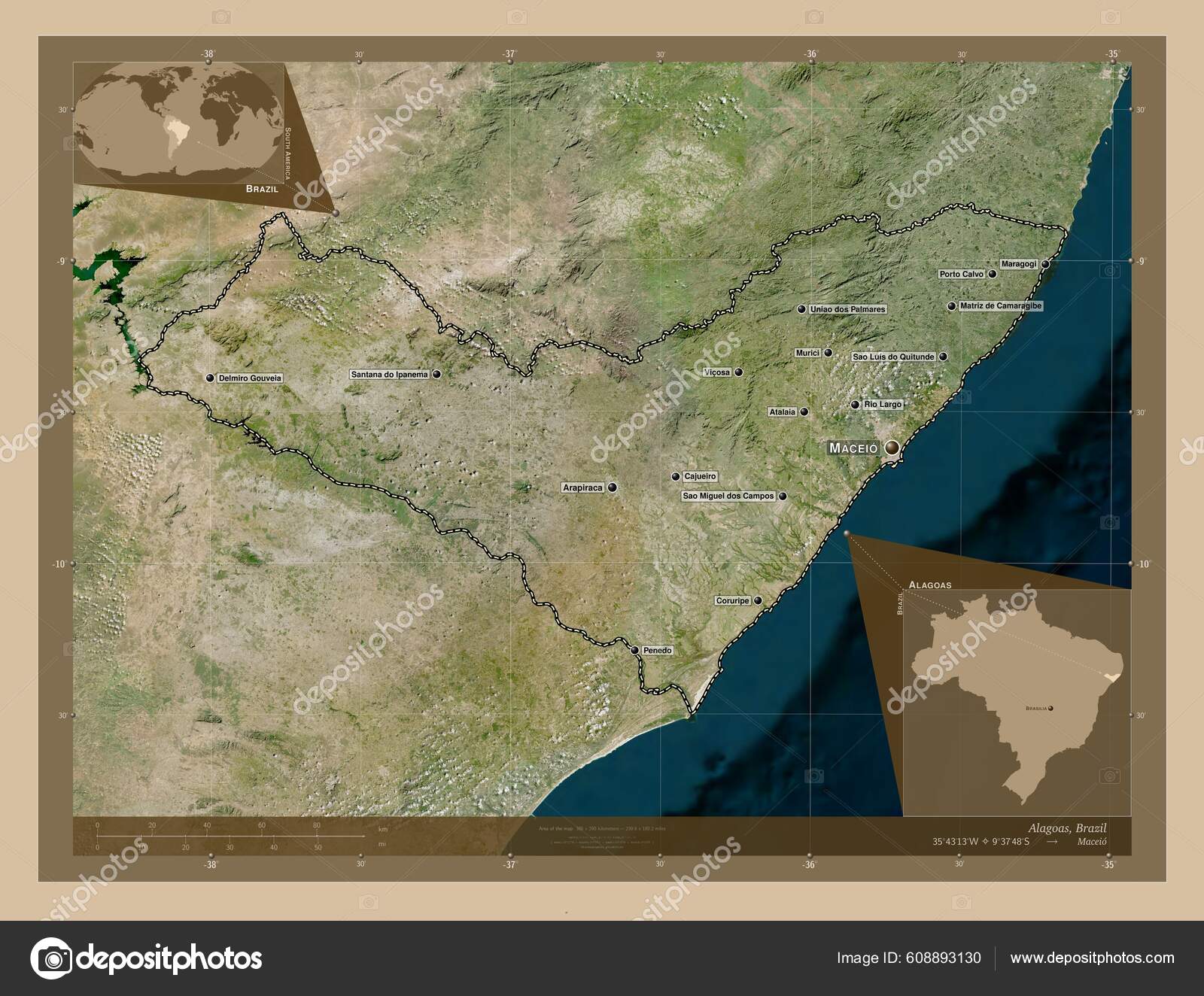Click the Murici location marker
This screenshot has height=996, width=1204.
pyautogui.click(x=828, y=353)
